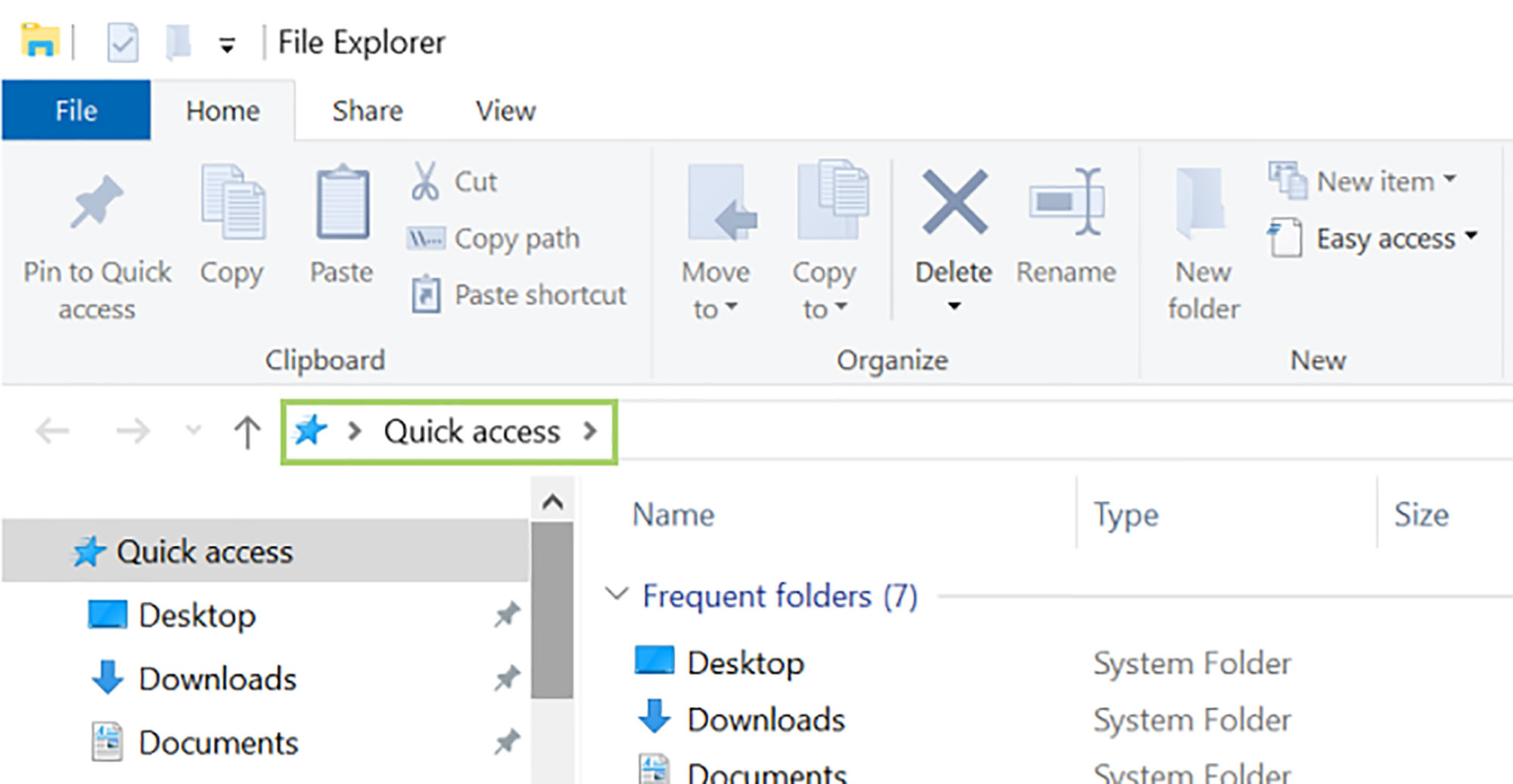Click the Copy path icon

pos(425,239)
